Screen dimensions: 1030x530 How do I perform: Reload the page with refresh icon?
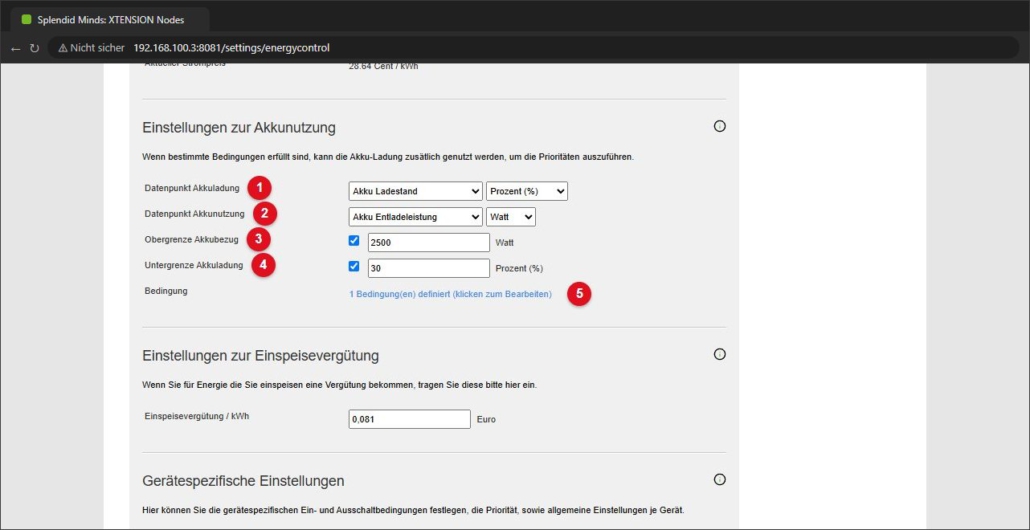pyautogui.click(x=34, y=48)
